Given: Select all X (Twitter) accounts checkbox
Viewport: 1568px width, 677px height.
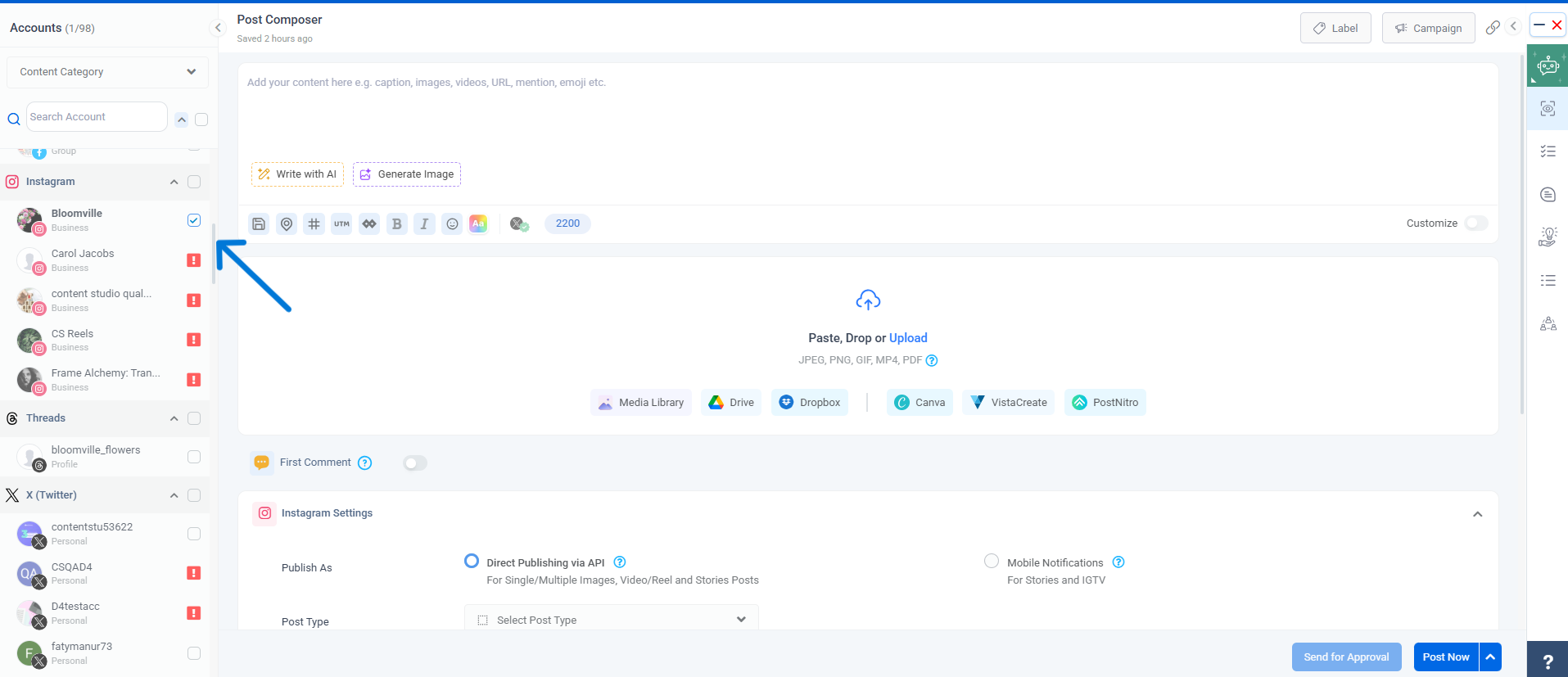Looking at the screenshot, I should click(194, 495).
